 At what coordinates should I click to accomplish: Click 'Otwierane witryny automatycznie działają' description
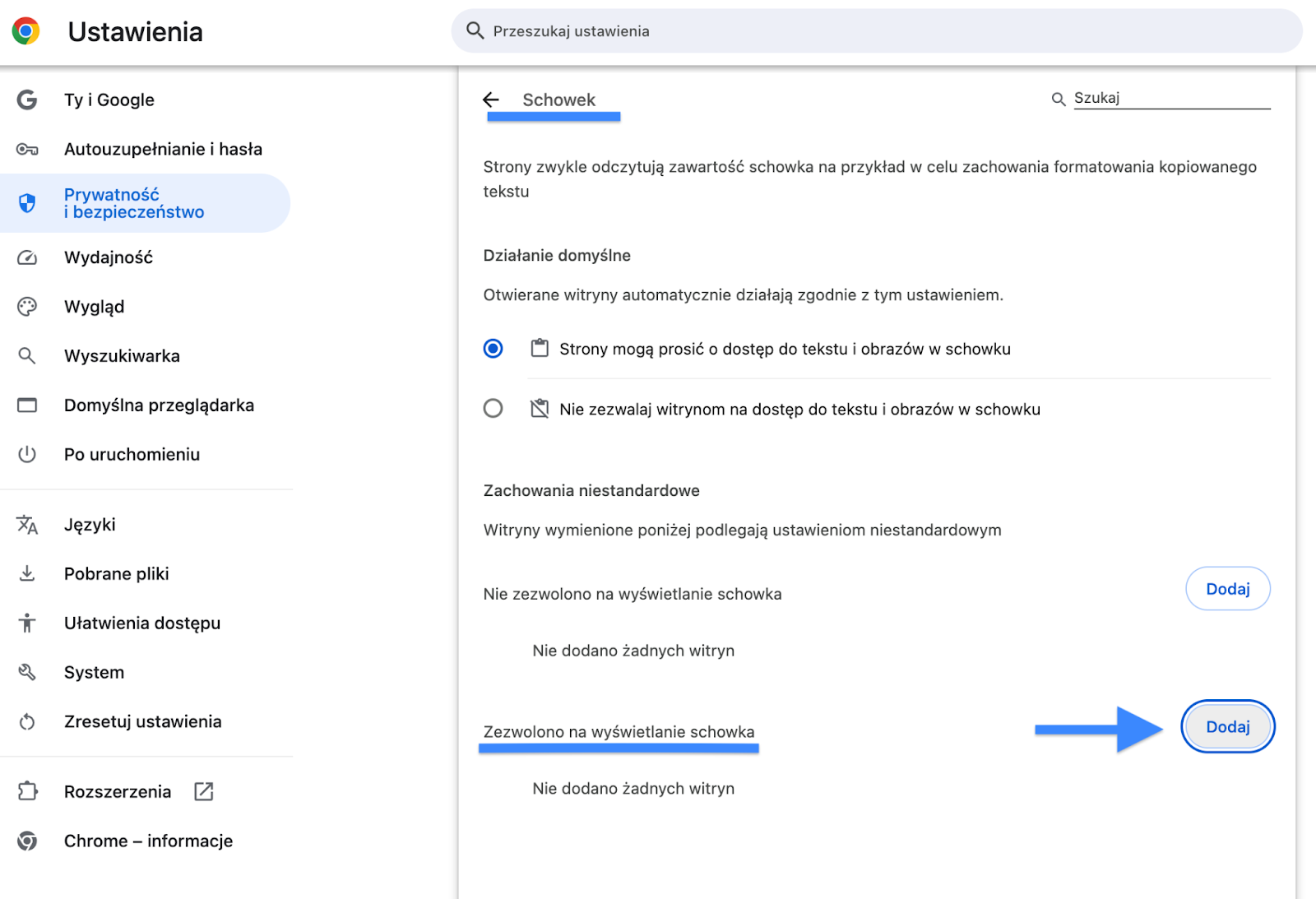[744, 294]
